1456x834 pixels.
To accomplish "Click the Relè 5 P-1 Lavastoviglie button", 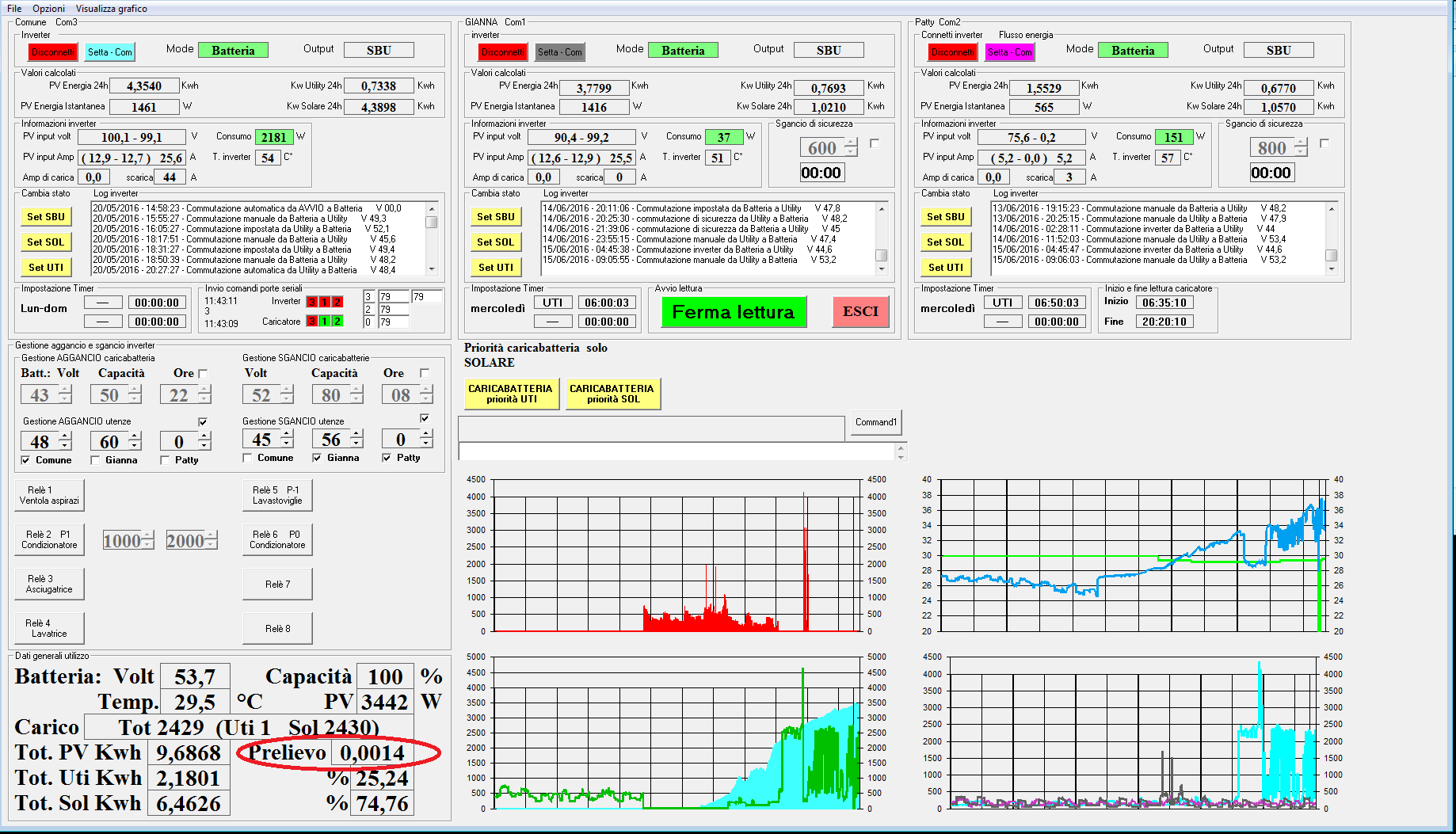I will (x=277, y=496).
